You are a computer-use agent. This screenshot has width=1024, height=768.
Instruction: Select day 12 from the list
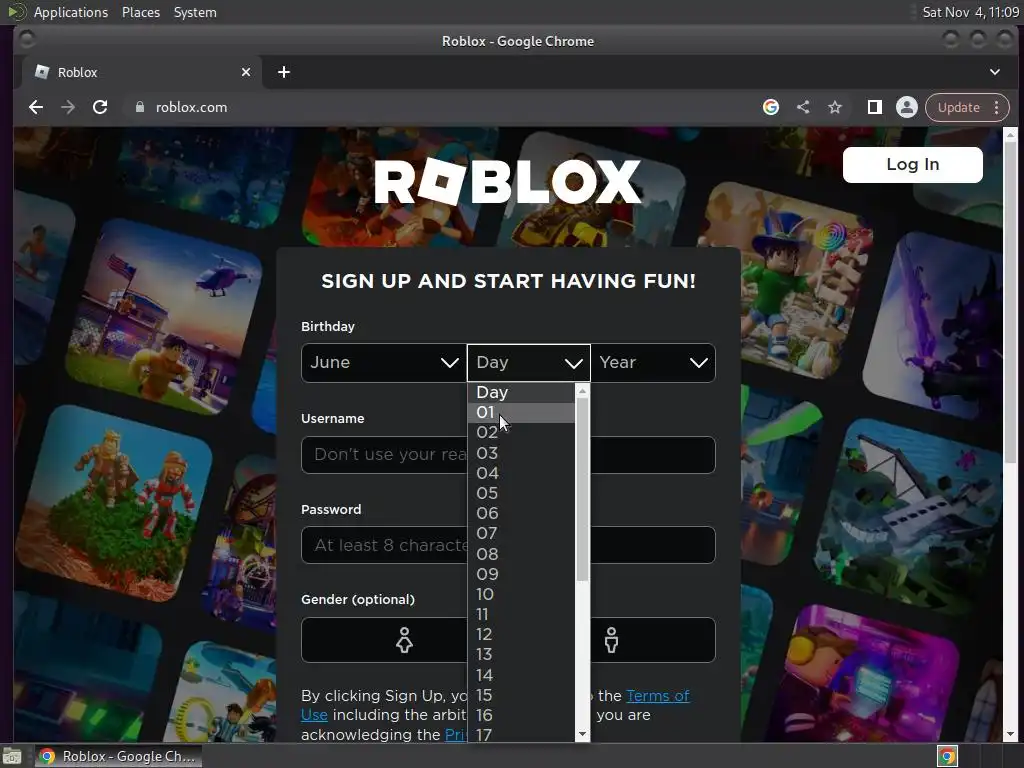click(521, 635)
